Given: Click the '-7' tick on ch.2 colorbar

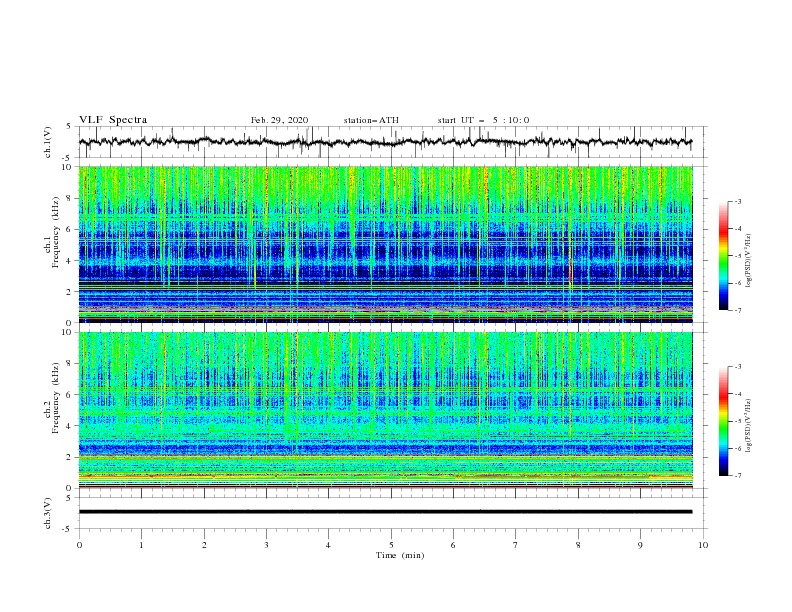Looking at the screenshot, I should (737, 476).
